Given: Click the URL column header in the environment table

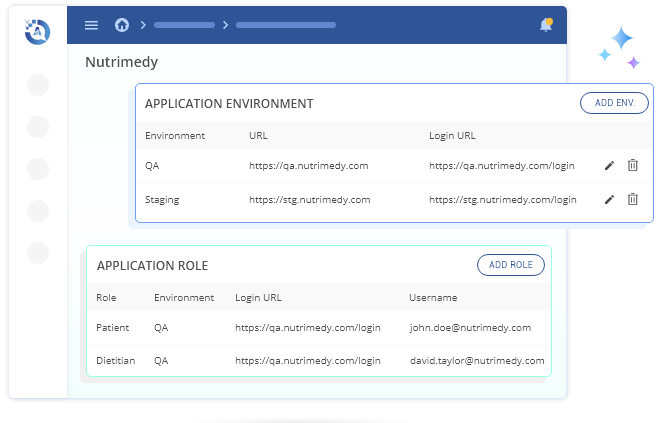Looking at the screenshot, I should (x=258, y=136).
